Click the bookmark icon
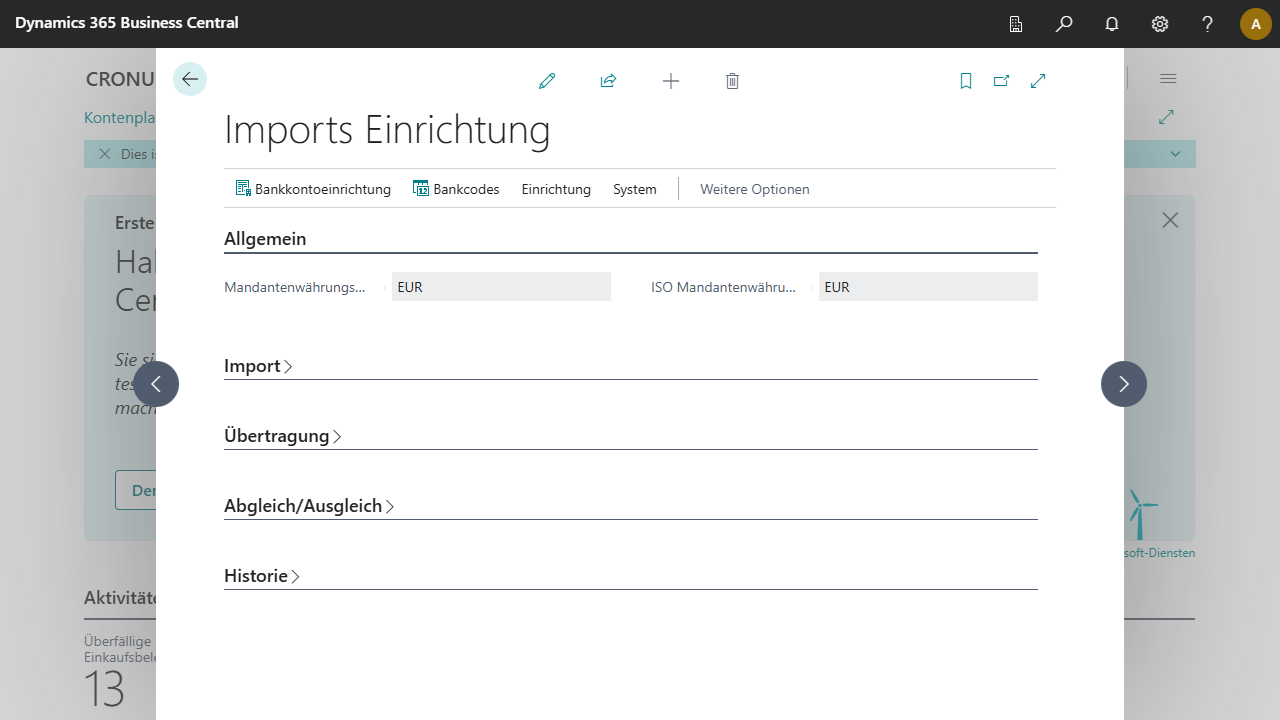The image size is (1280, 720). [966, 81]
